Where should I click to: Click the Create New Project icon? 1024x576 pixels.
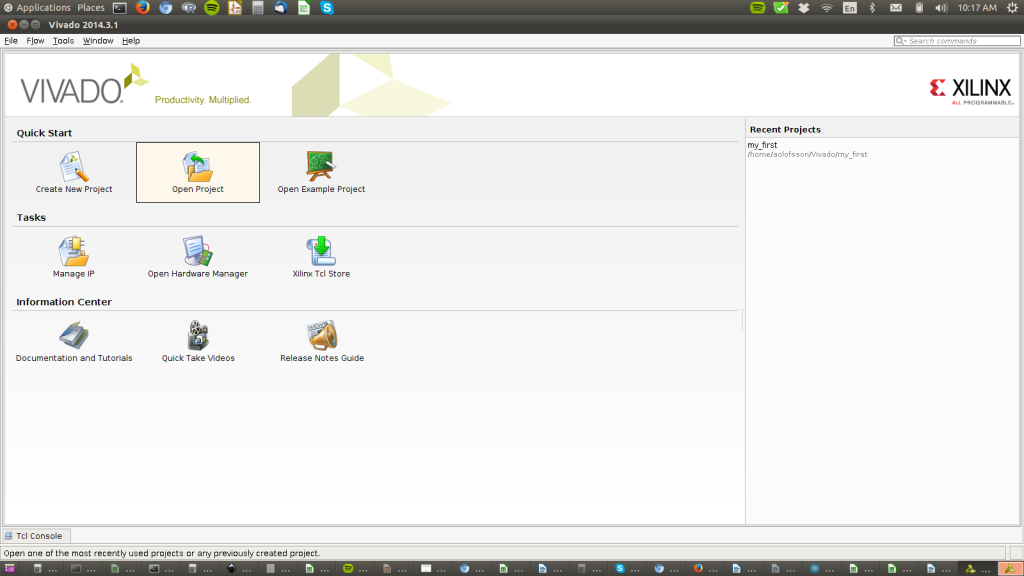[74, 166]
